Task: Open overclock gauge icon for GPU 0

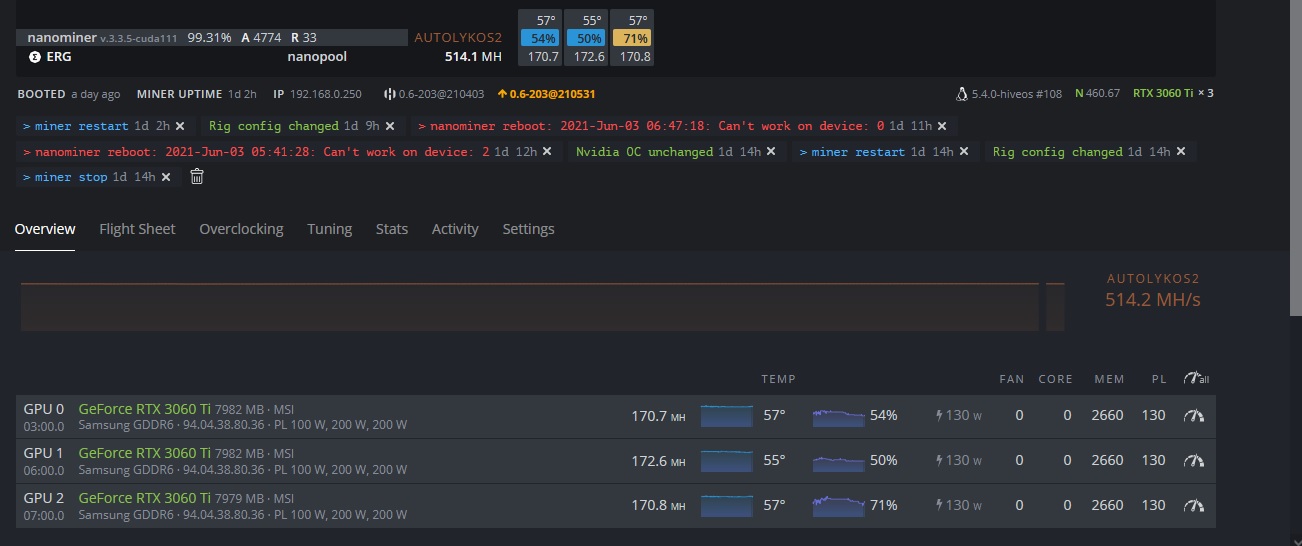Action: 1193,415
